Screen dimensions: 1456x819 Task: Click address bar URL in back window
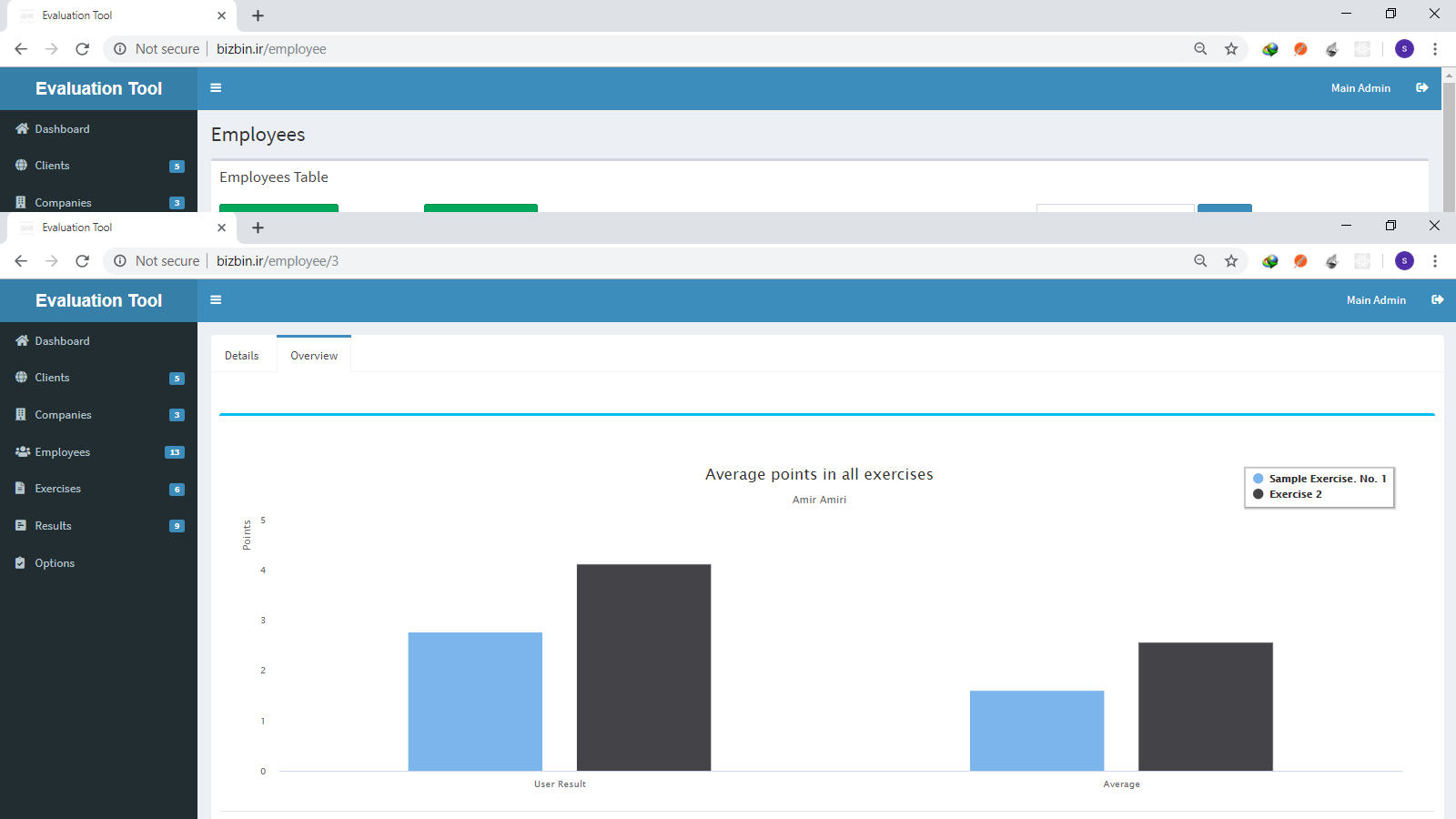[271, 49]
